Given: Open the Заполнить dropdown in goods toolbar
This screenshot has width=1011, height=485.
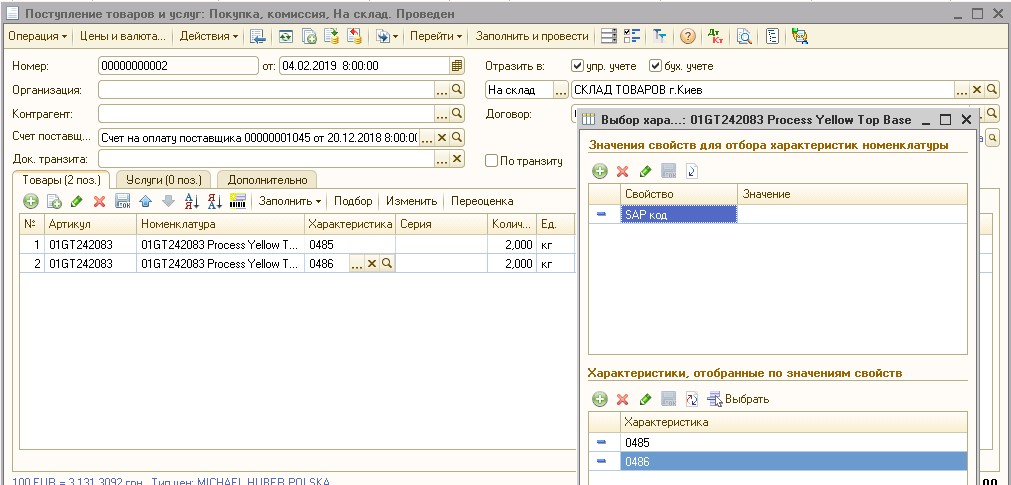Looking at the screenshot, I should point(289,201).
